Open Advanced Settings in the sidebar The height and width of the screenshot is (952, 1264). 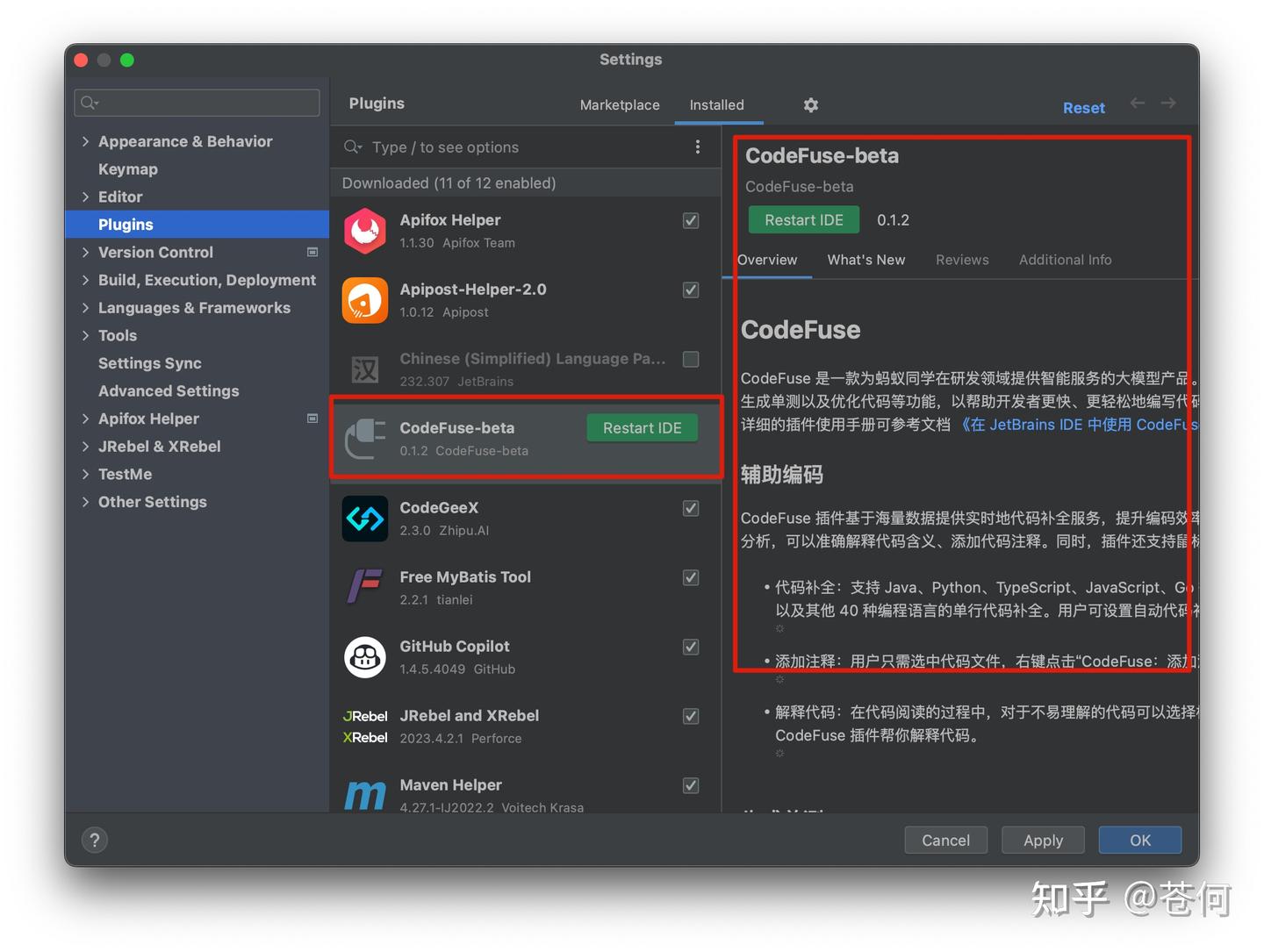pyautogui.click(x=169, y=391)
